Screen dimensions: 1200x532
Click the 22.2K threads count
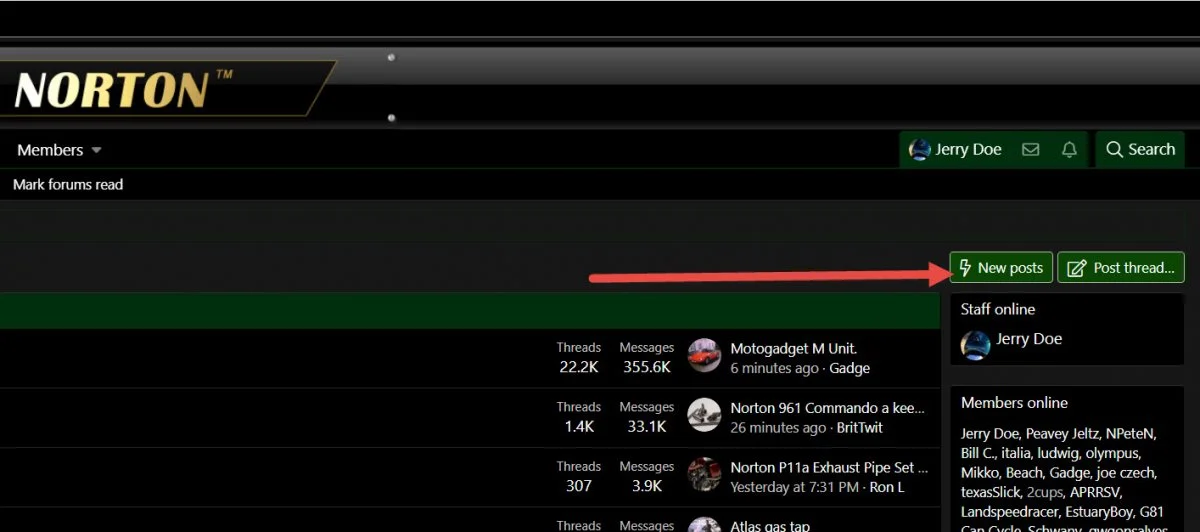coord(579,367)
